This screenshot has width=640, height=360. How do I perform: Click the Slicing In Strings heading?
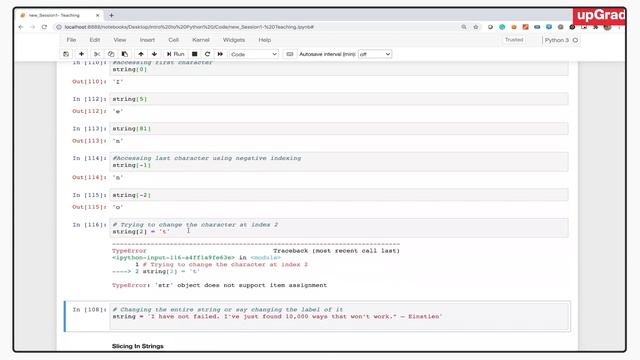[x=138, y=346]
